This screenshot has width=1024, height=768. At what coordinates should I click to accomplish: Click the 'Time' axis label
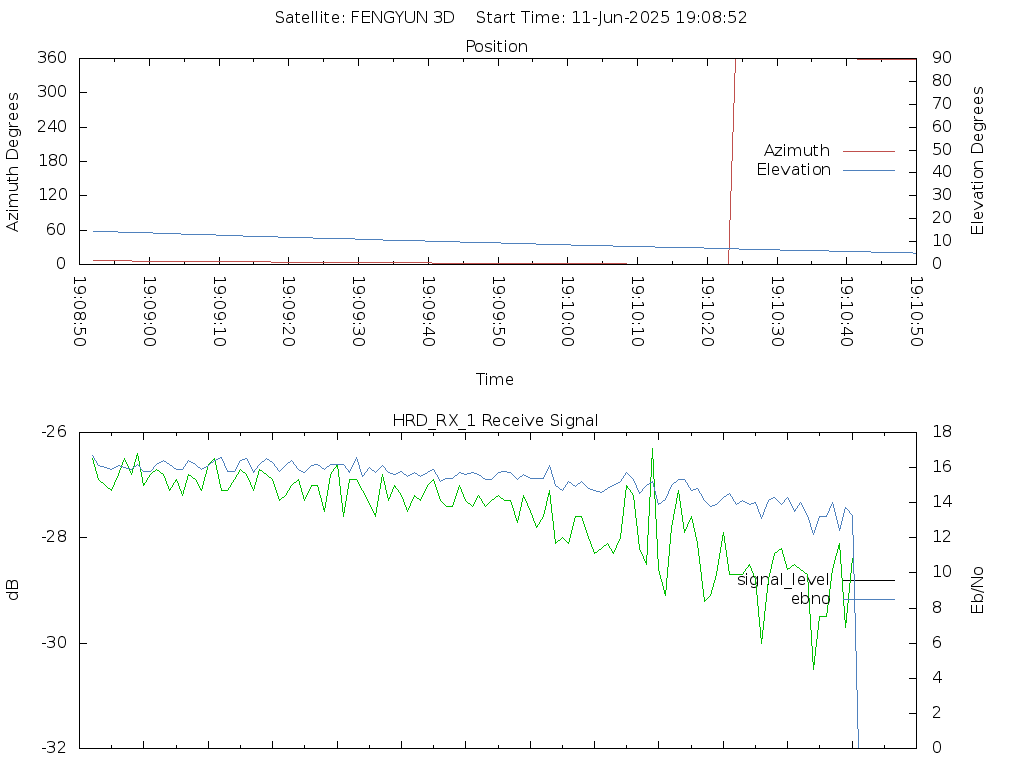tap(494, 379)
